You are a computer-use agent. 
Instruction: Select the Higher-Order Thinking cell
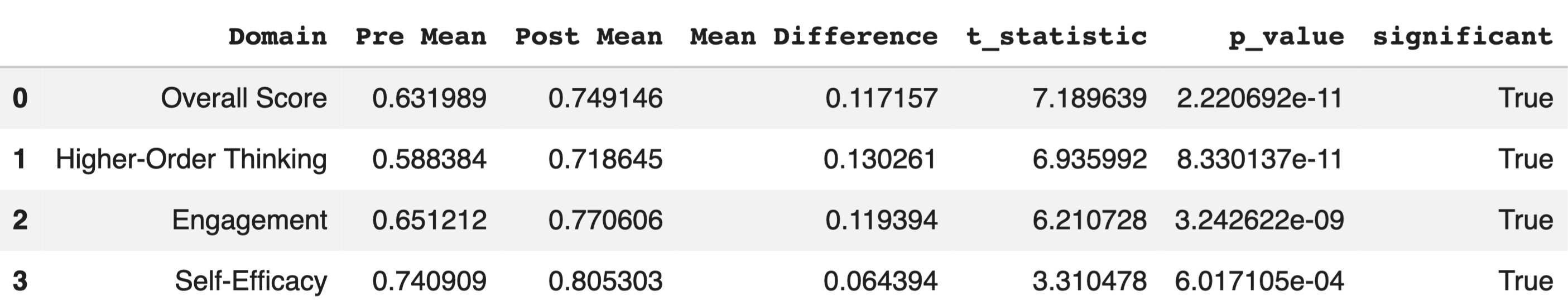(x=191, y=159)
